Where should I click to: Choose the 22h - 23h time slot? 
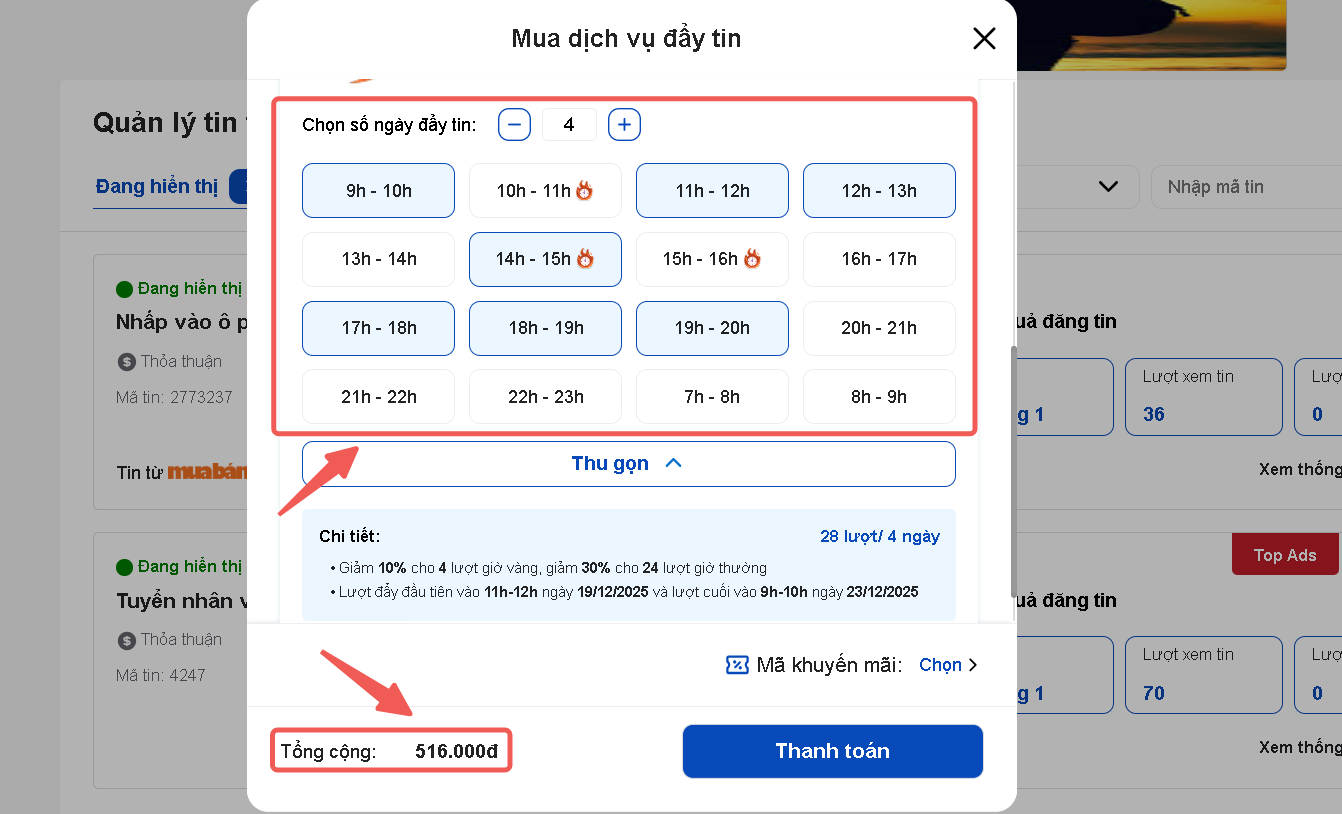click(x=545, y=397)
